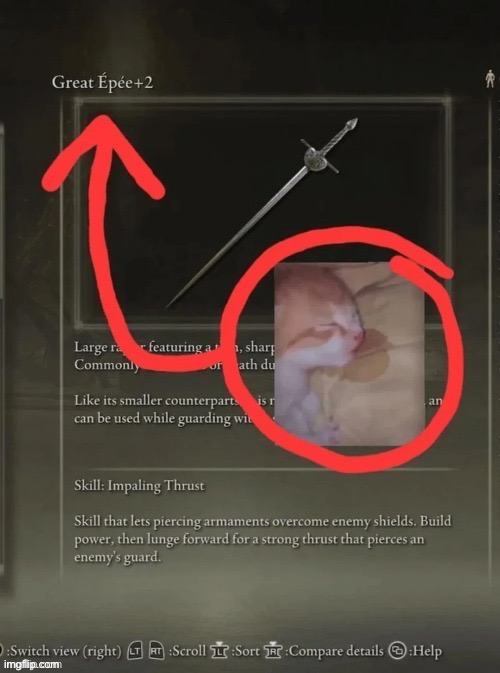The width and height of the screenshot is (500, 673).
Task: Click the RT trigger button icon
Action: [156, 651]
